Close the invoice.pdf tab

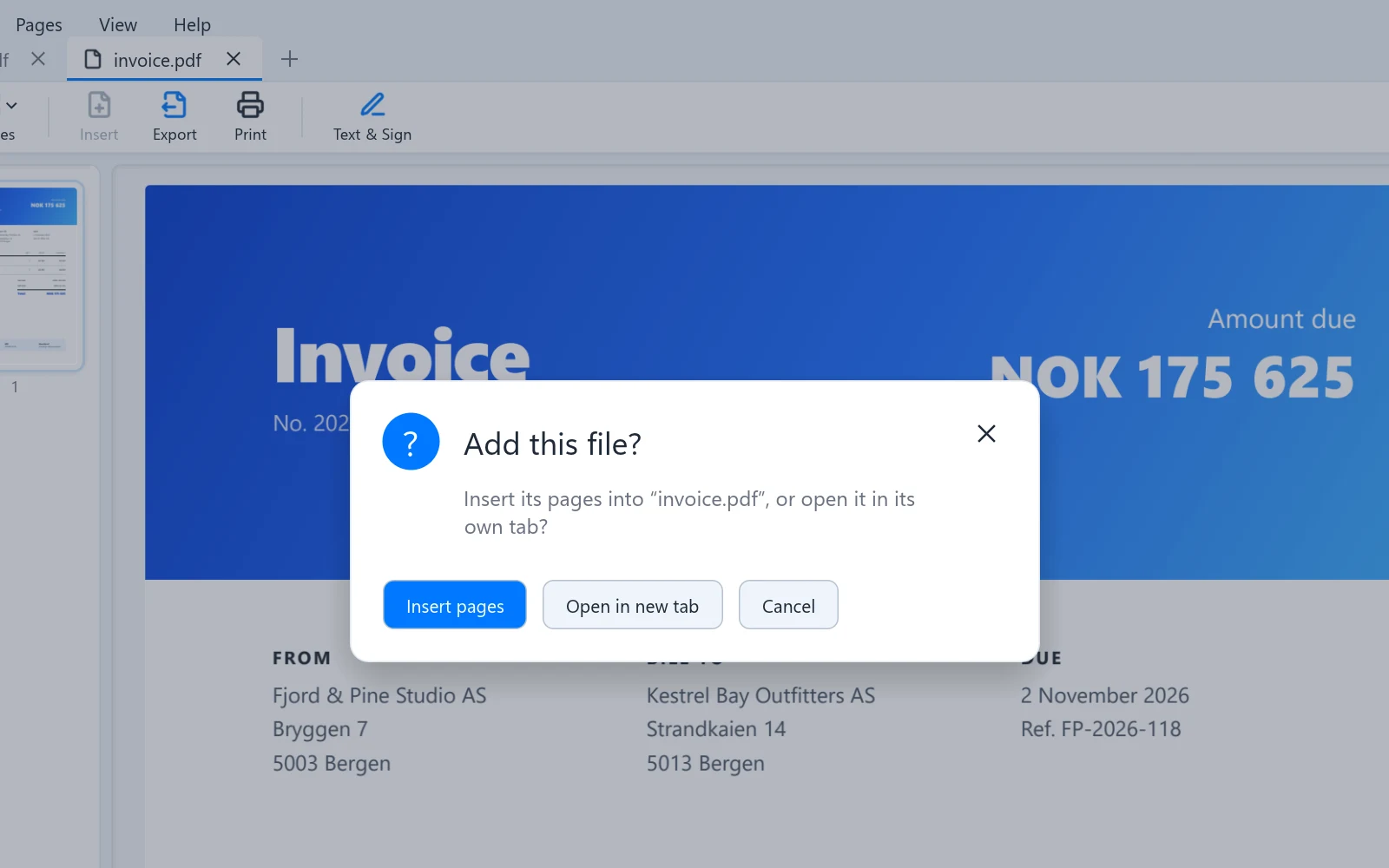(x=234, y=59)
